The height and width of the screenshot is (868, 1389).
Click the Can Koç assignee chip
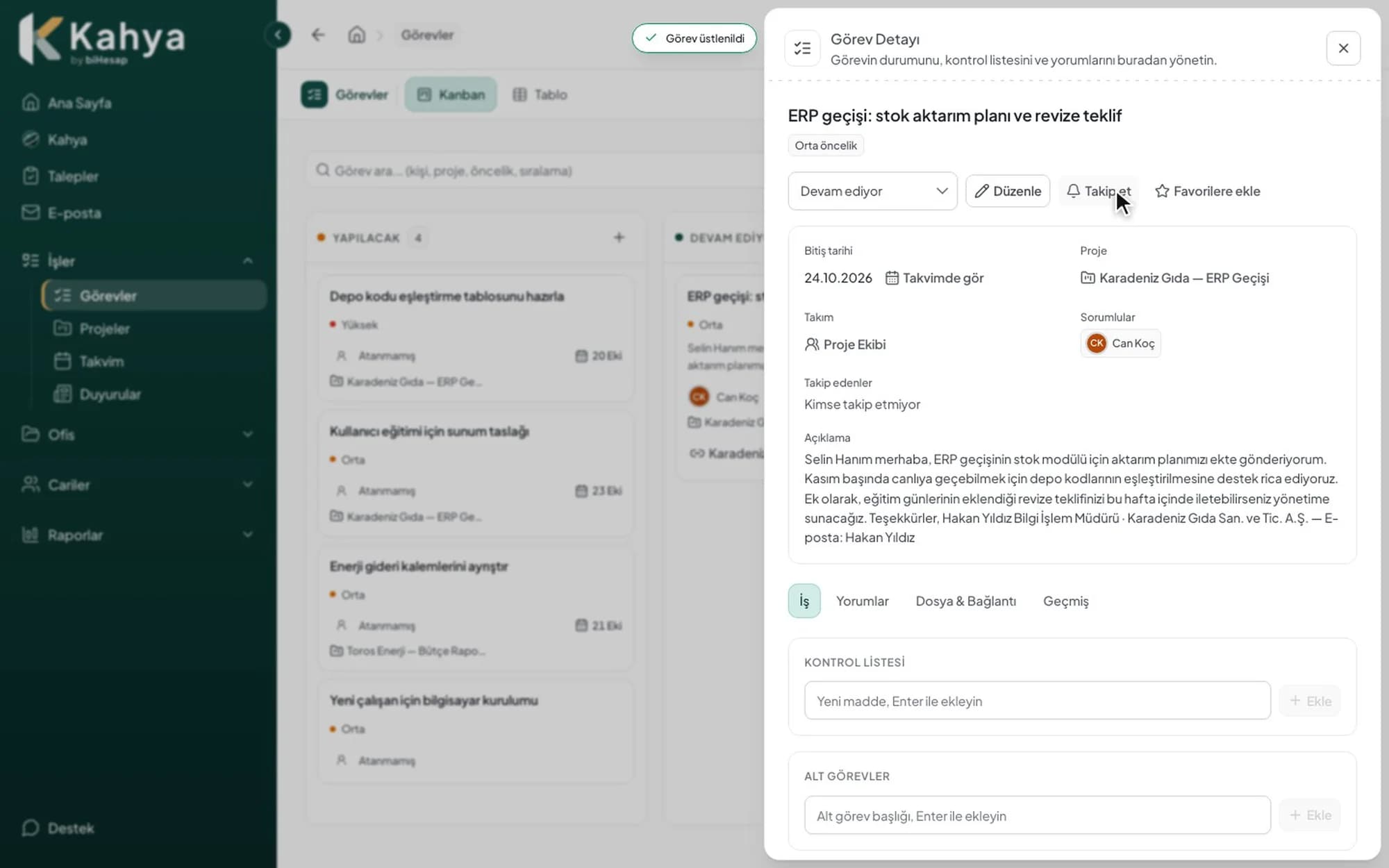point(1120,343)
